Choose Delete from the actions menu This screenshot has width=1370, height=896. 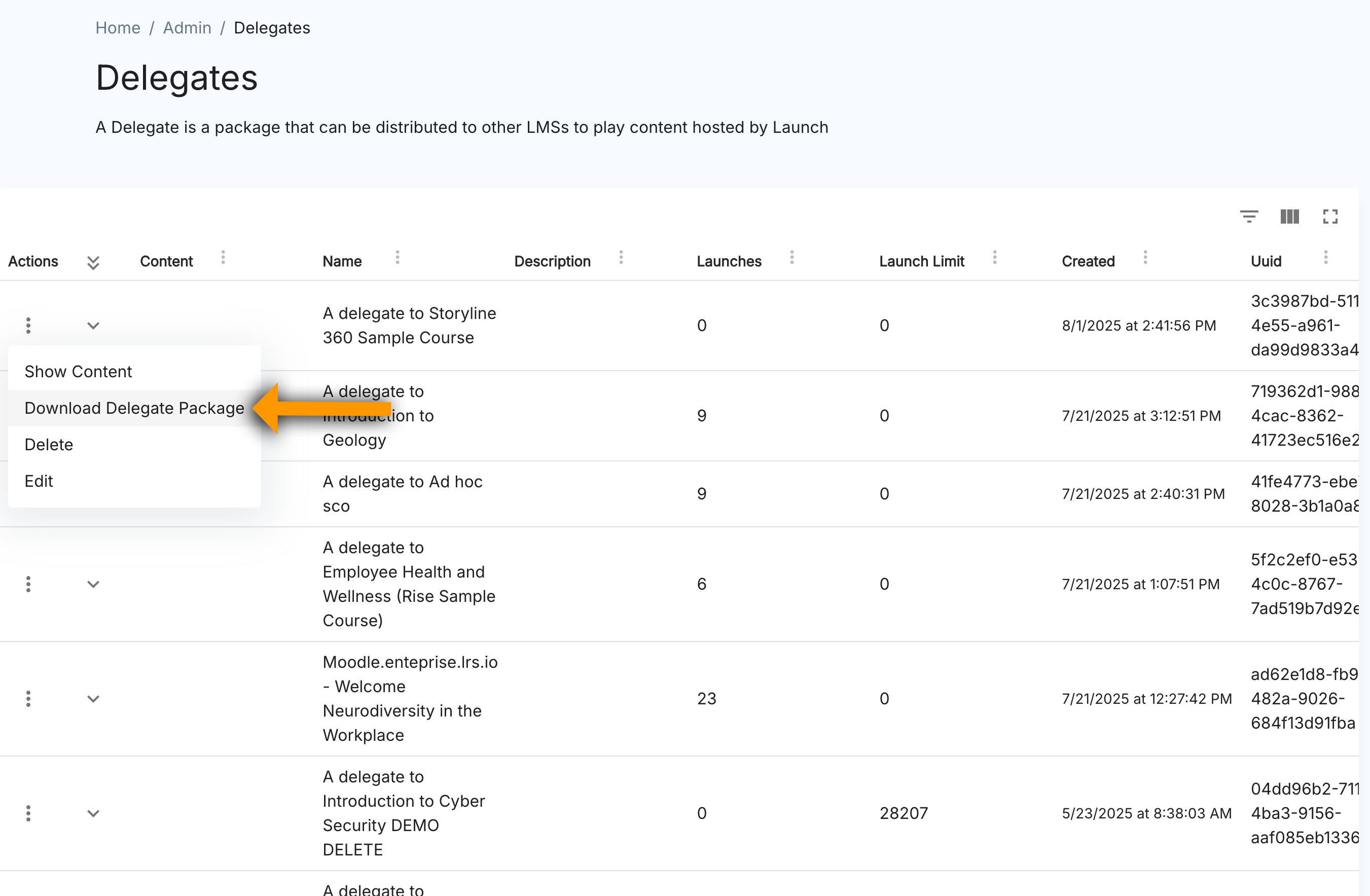[49, 445]
